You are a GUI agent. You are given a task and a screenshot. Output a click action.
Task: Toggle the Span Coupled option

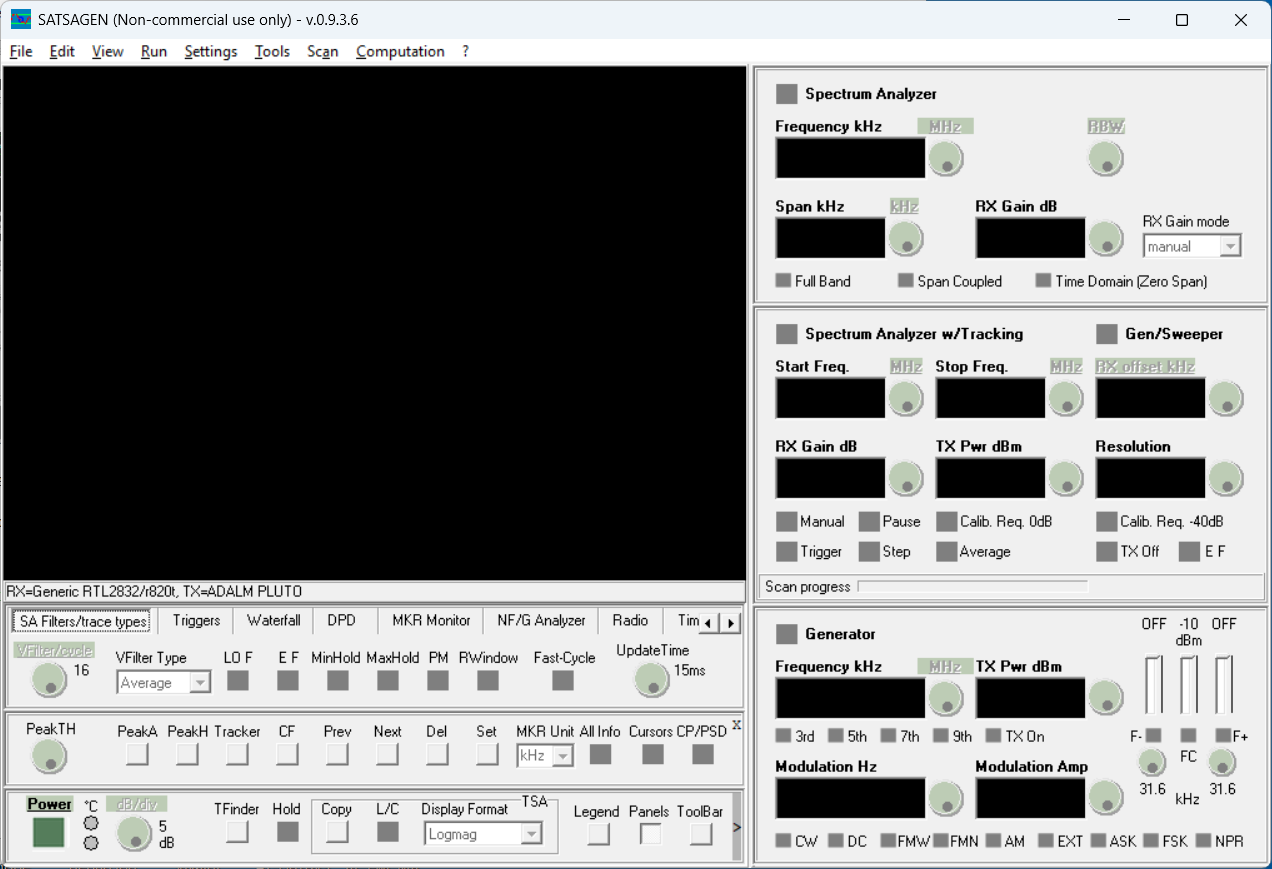906,281
